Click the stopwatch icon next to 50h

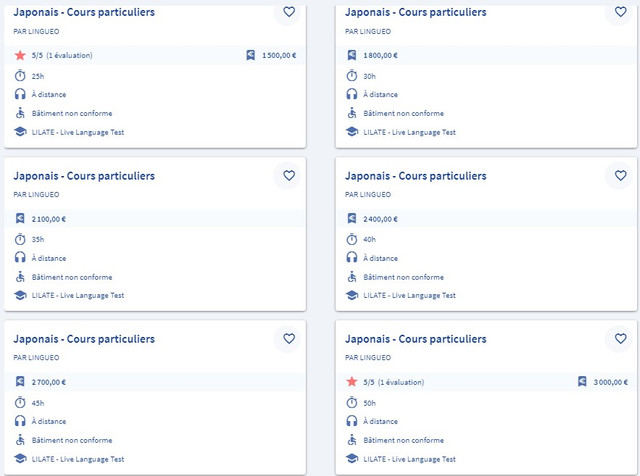point(351,403)
